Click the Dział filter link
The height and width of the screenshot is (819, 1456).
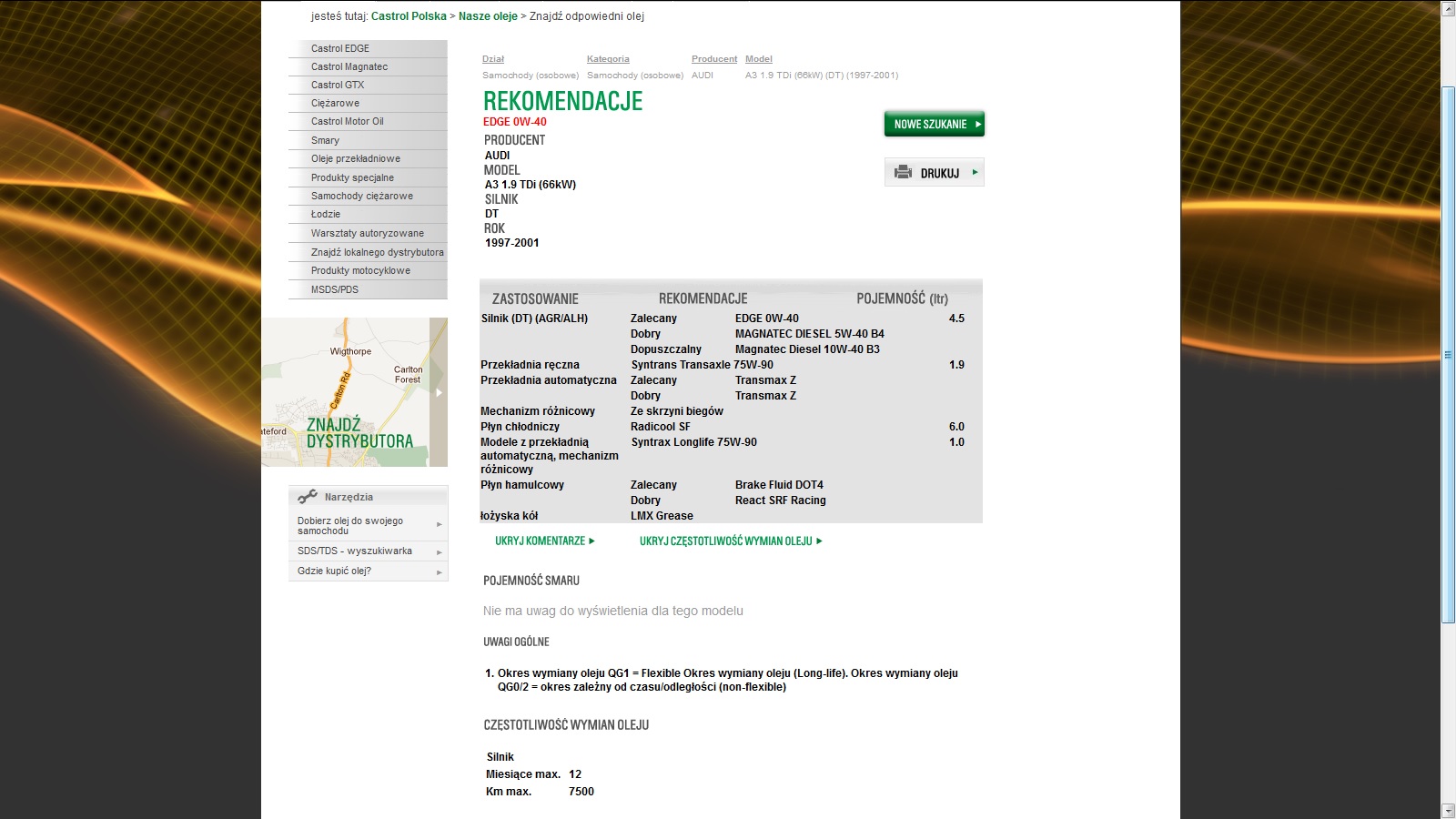493,59
